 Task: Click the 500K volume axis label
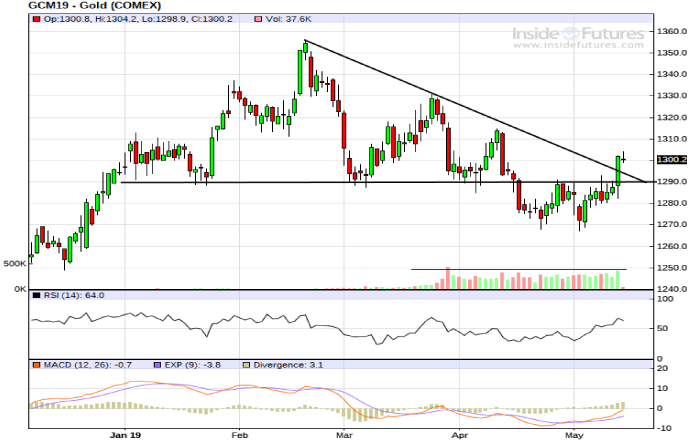click(x=14, y=264)
